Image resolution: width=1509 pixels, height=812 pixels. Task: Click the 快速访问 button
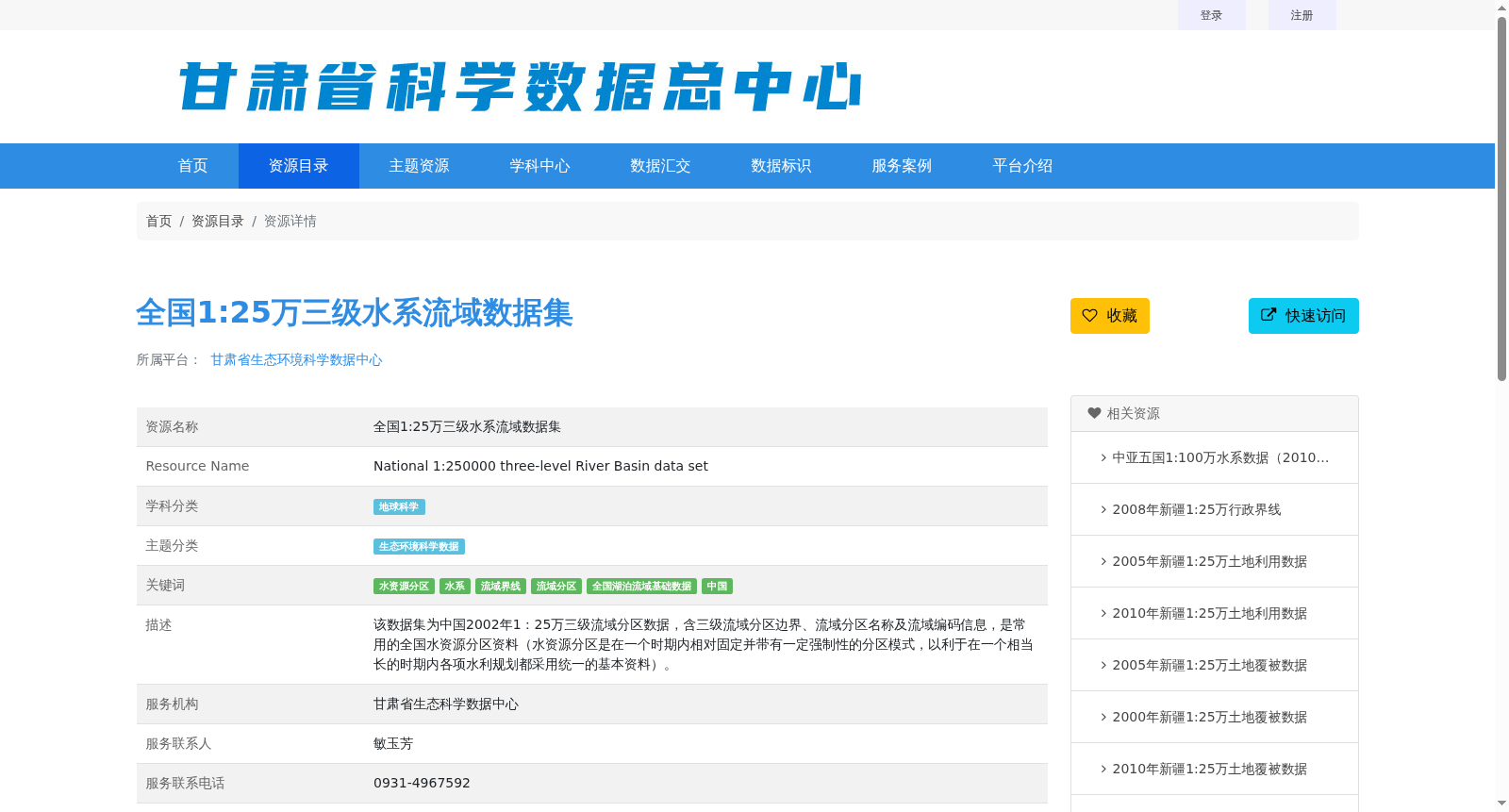pyautogui.click(x=1303, y=316)
